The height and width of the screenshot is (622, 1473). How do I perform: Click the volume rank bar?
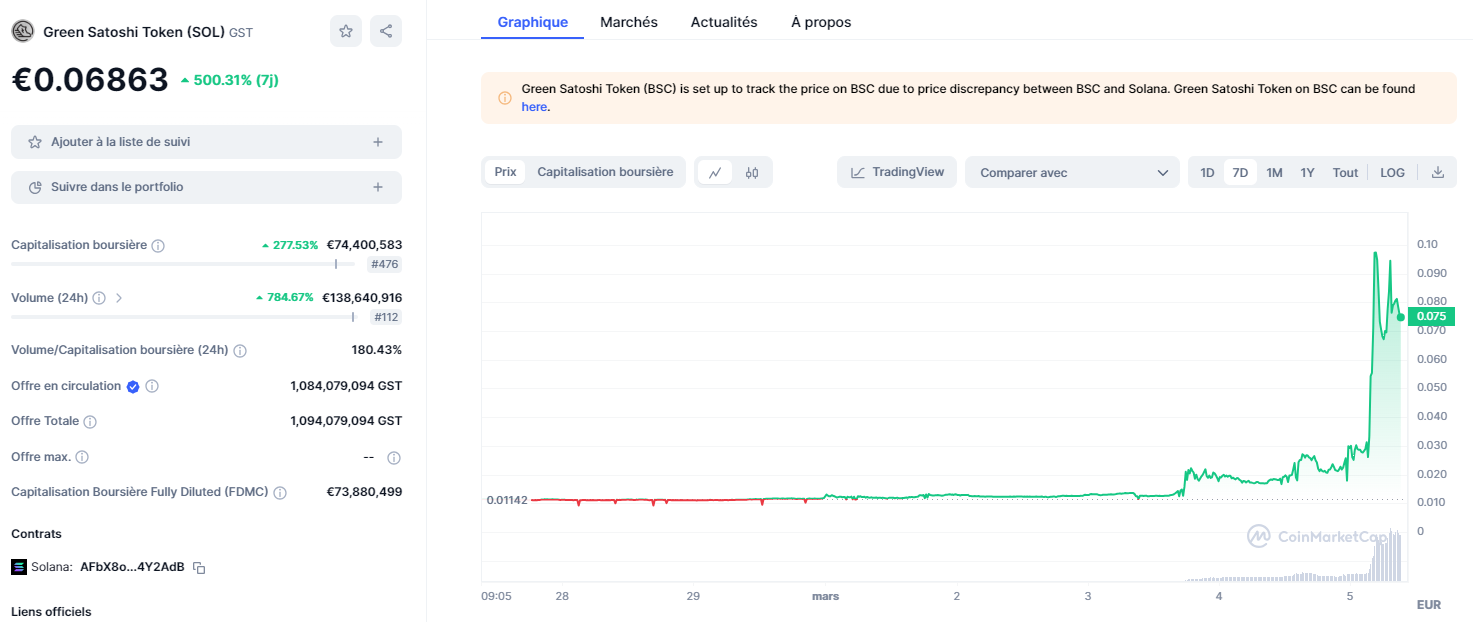pyautogui.click(x=182, y=317)
